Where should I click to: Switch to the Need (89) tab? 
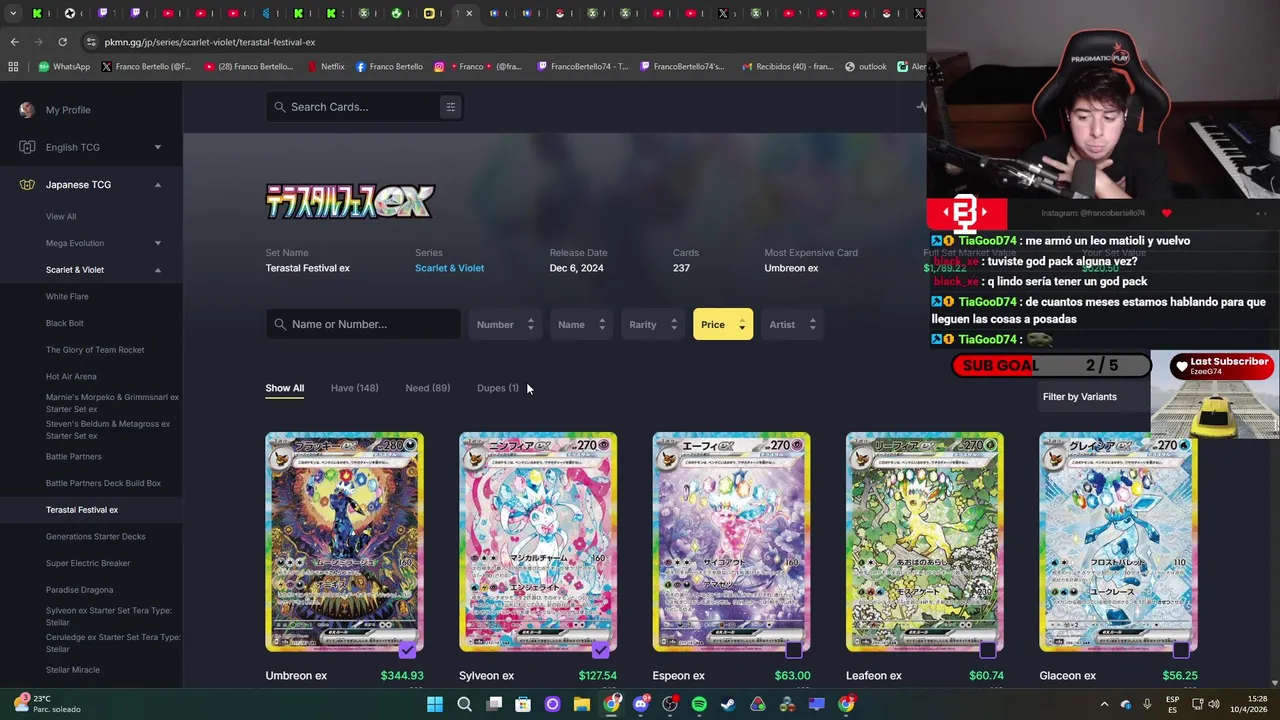427,388
